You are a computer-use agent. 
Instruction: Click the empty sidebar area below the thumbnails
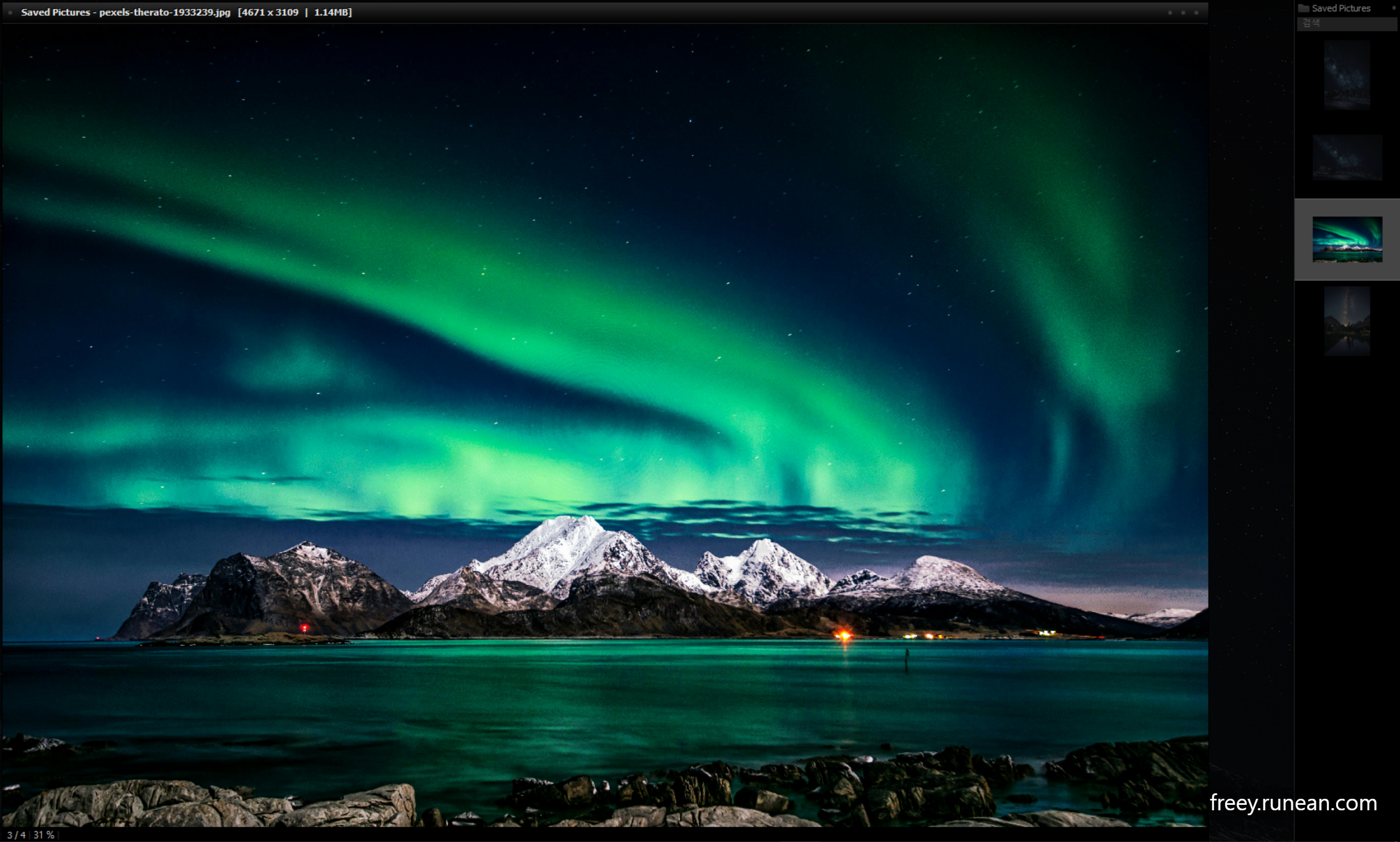click(1346, 568)
